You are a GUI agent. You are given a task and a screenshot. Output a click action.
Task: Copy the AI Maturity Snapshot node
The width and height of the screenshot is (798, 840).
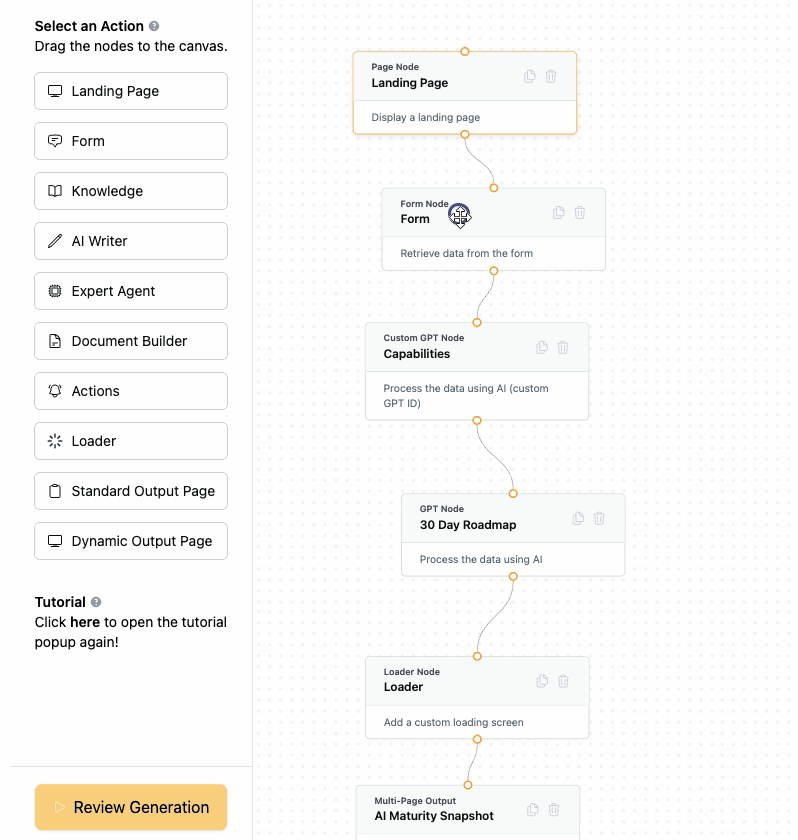tap(533, 809)
